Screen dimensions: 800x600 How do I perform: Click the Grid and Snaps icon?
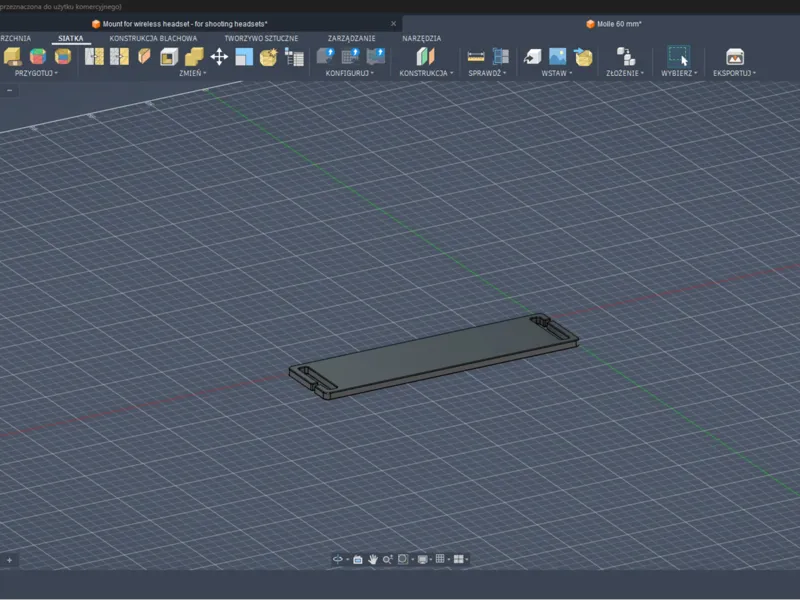point(440,559)
